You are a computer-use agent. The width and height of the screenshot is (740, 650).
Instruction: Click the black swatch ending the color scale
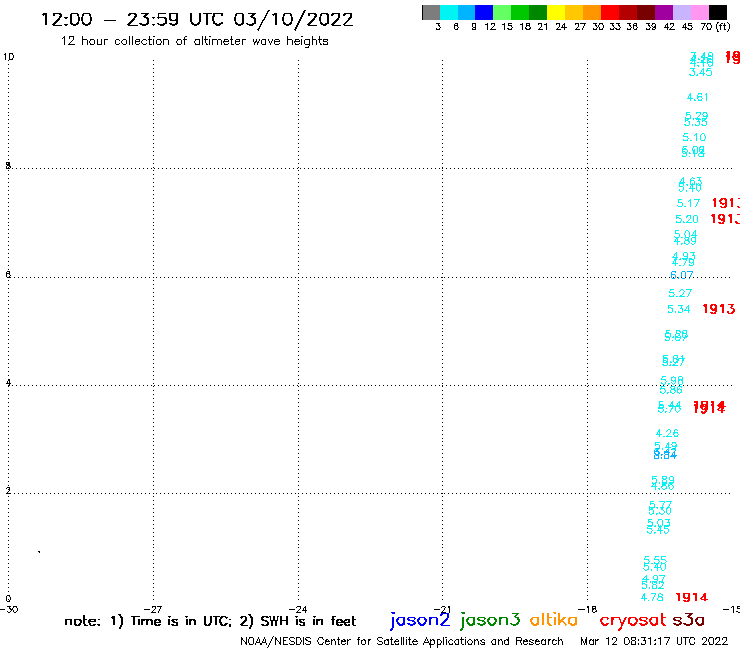718,12
